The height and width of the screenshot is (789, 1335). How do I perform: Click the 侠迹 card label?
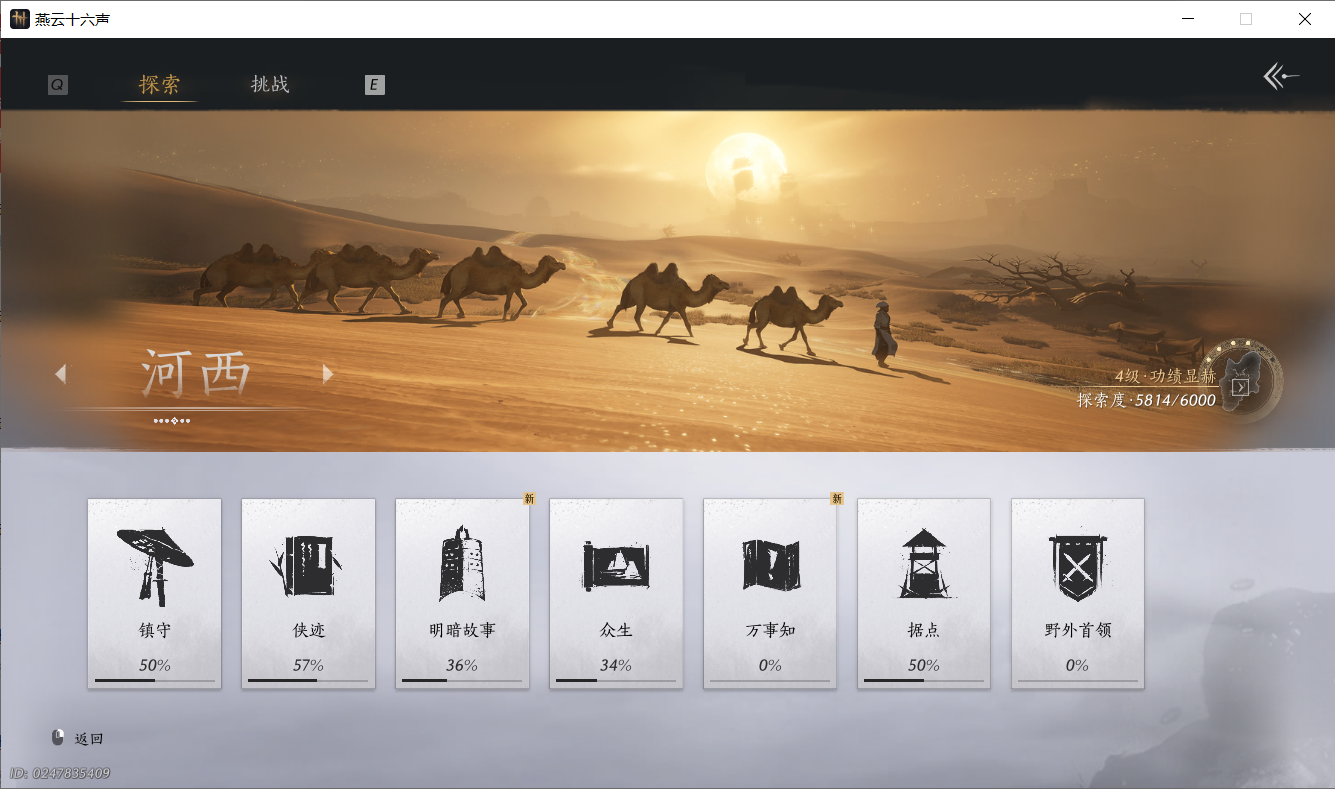tap(308, 630)
